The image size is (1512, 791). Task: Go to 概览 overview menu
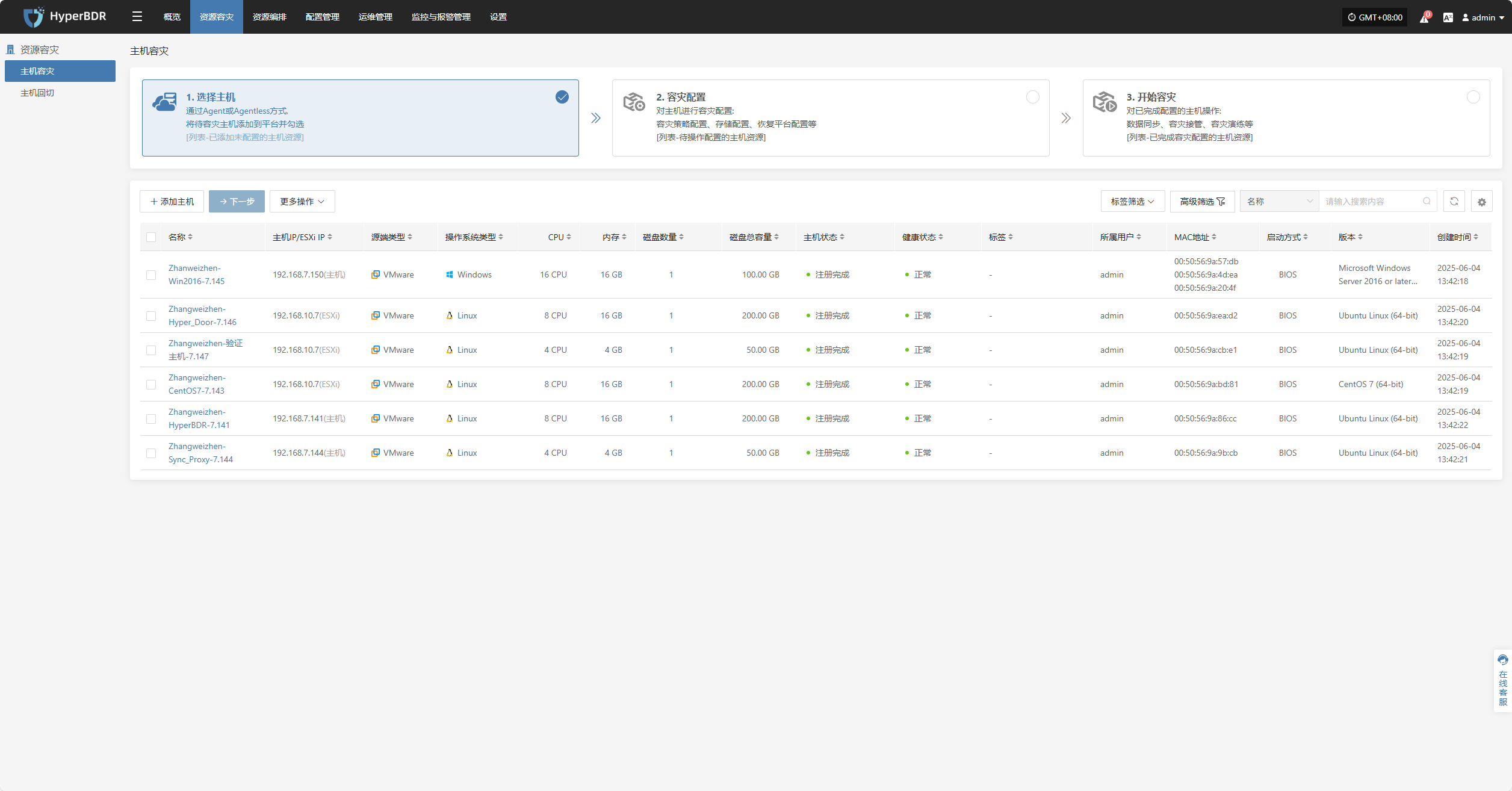coord(172,17)
